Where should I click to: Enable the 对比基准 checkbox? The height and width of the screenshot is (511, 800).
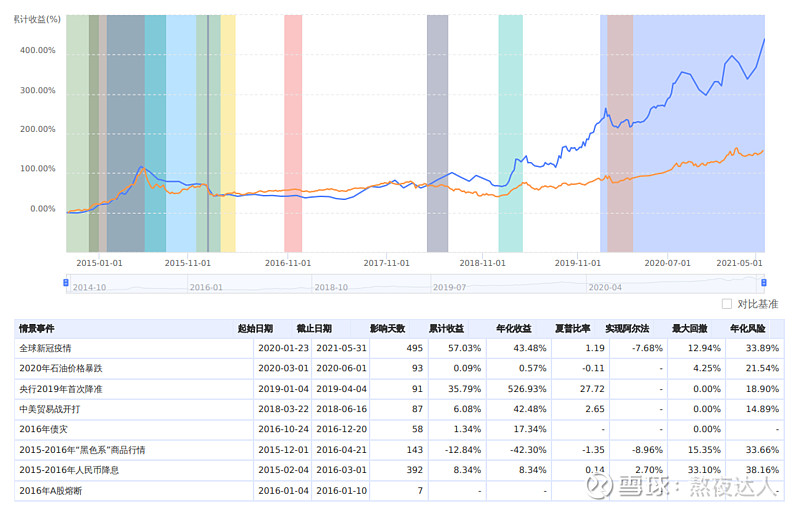coord(727,304)
